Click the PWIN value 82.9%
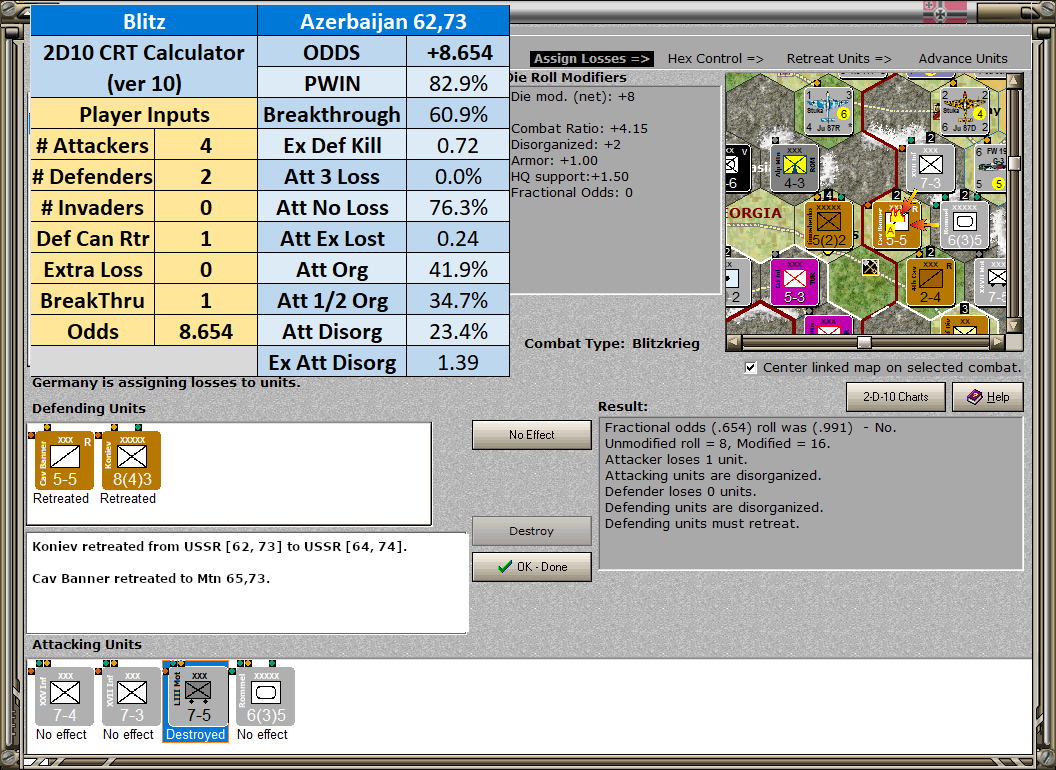Viewport: 1056px width, 770px height. pyautogui.click(x=458, y=84)
